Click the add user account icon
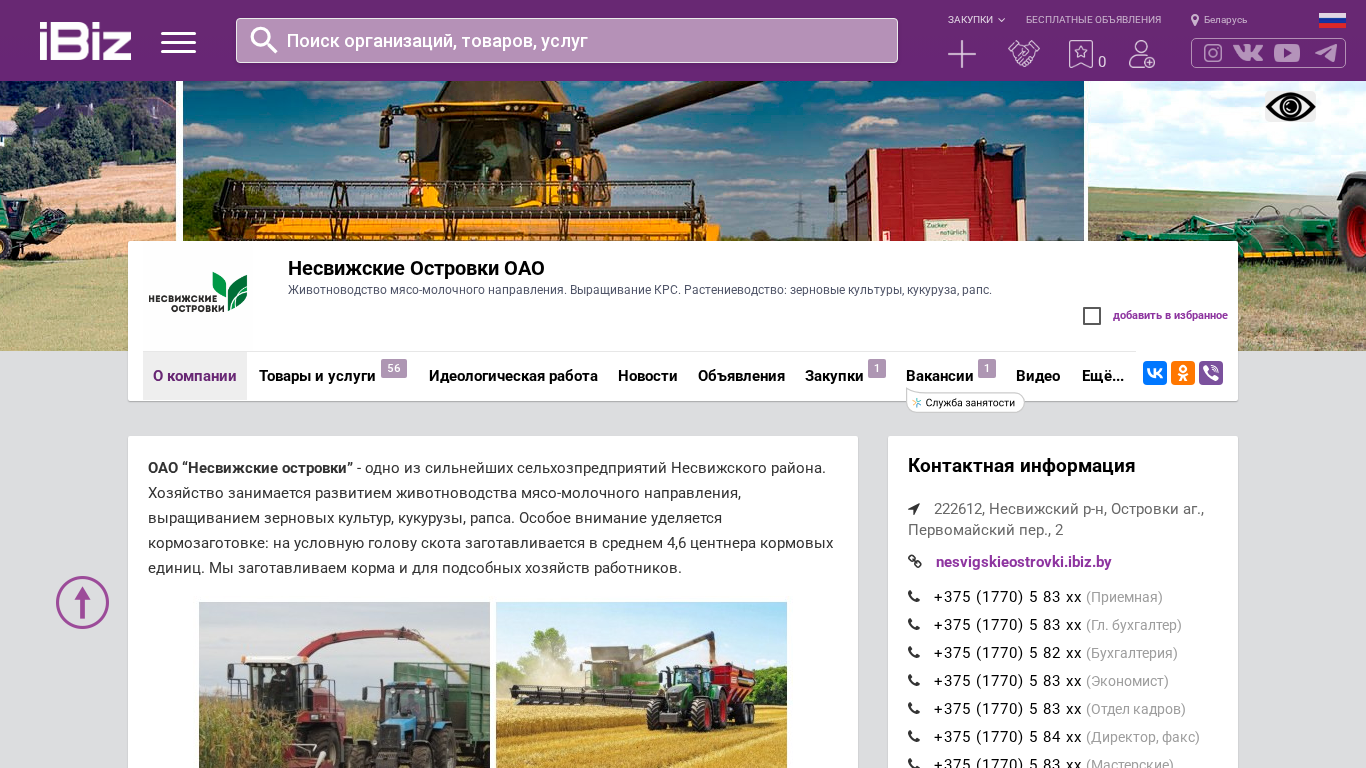Screen dimensions: 1366x768 (1141, 54)
